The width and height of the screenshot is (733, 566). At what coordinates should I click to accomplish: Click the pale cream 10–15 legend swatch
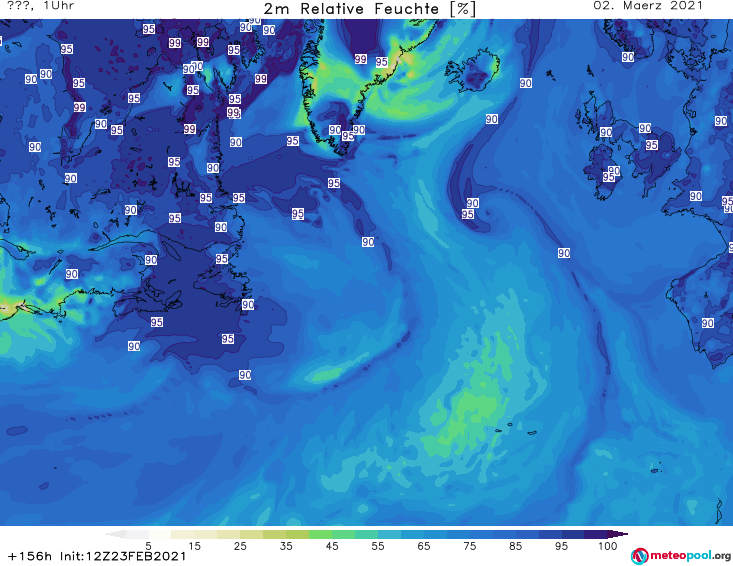pos(183,534)
